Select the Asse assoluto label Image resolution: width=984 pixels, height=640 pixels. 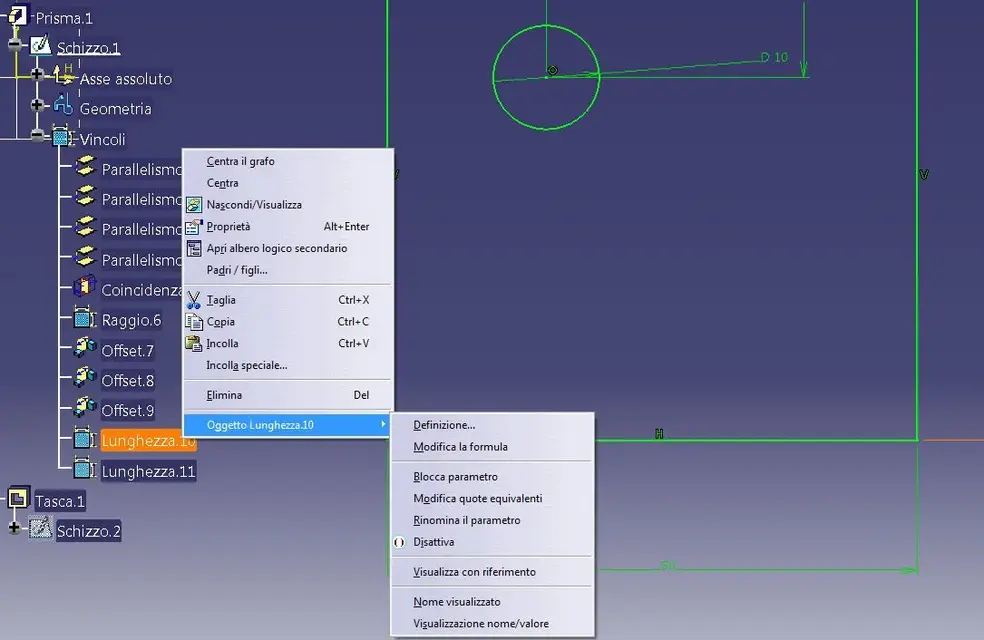(126, 79)
